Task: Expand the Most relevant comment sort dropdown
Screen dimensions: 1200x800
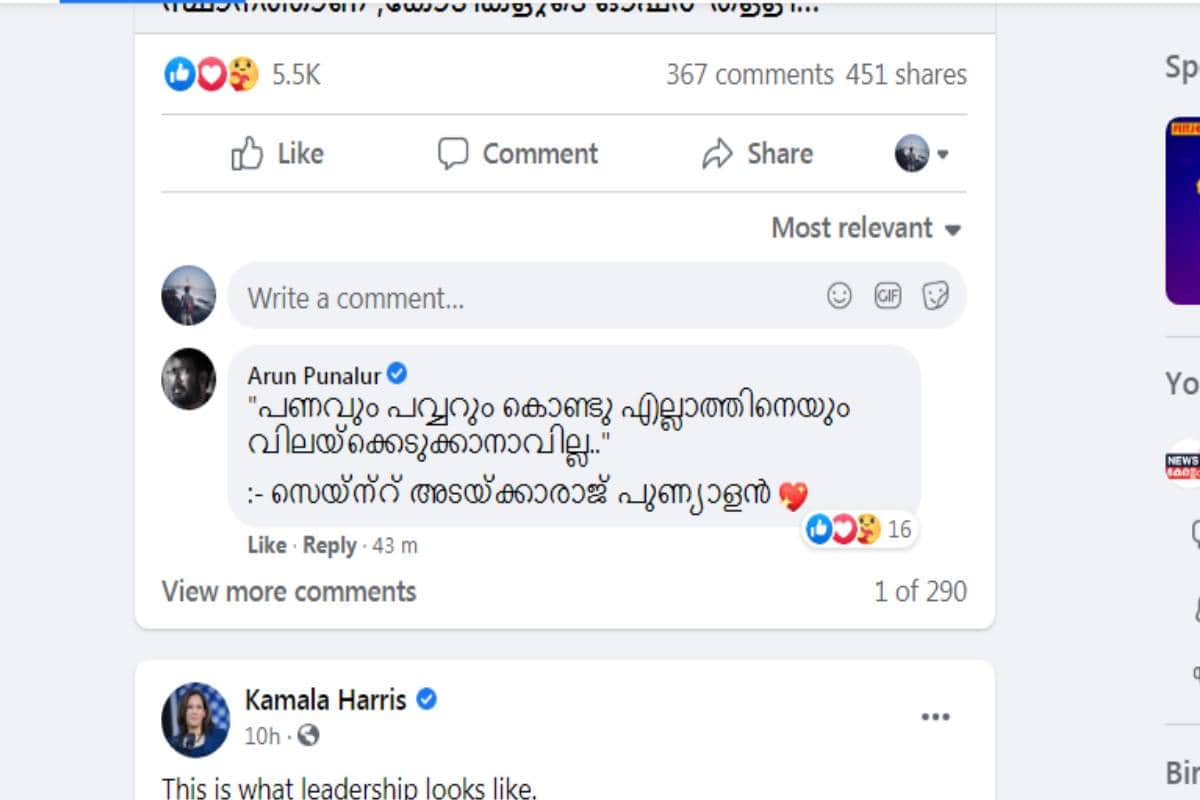Action: (866, 228)
